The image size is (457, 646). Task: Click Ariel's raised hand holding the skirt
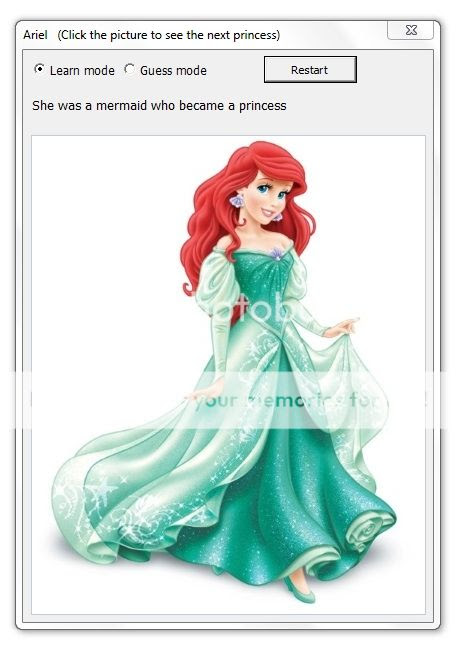click(342, 328)
